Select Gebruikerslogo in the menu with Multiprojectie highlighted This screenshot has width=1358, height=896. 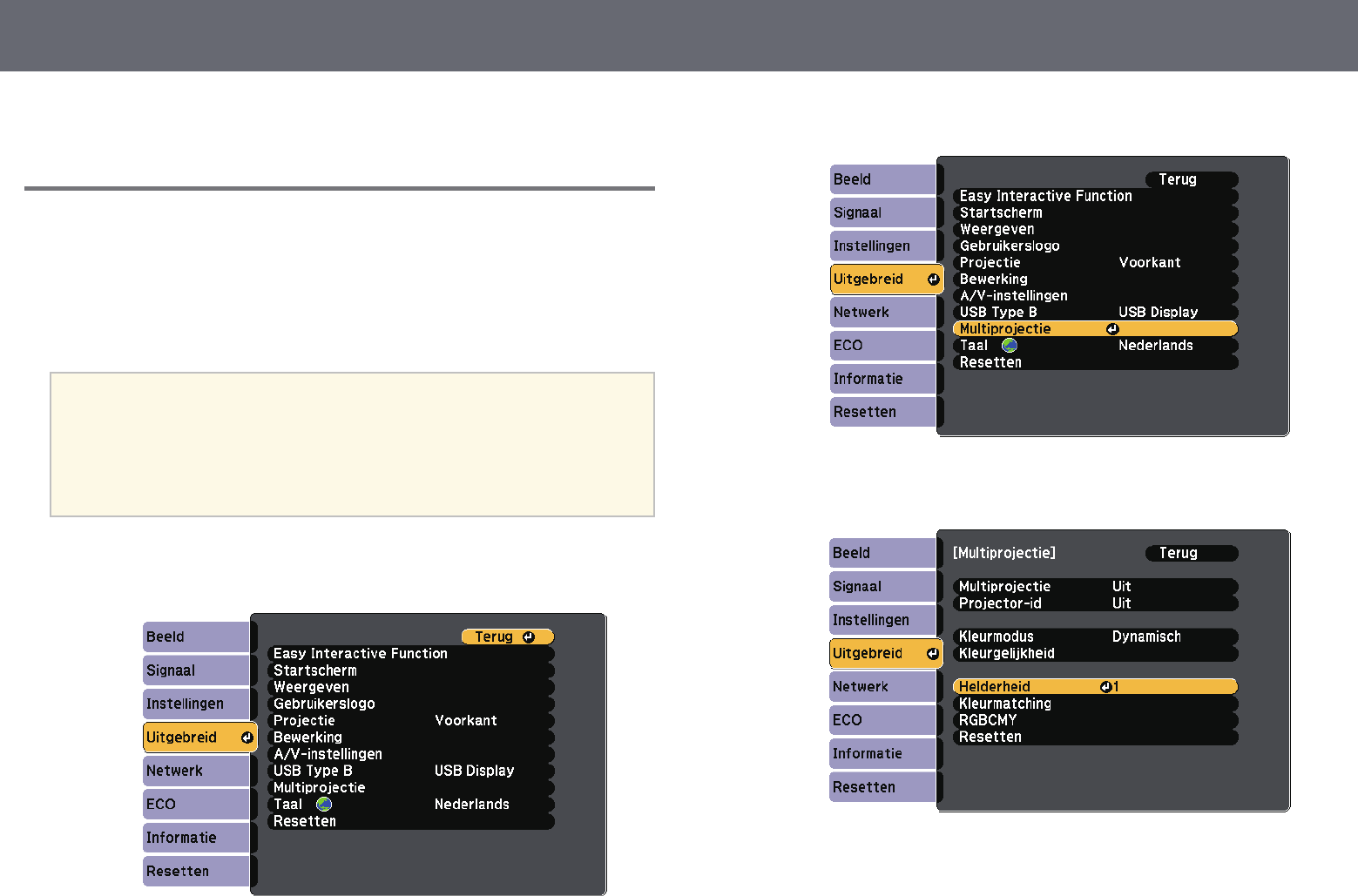pos(1096,246)
